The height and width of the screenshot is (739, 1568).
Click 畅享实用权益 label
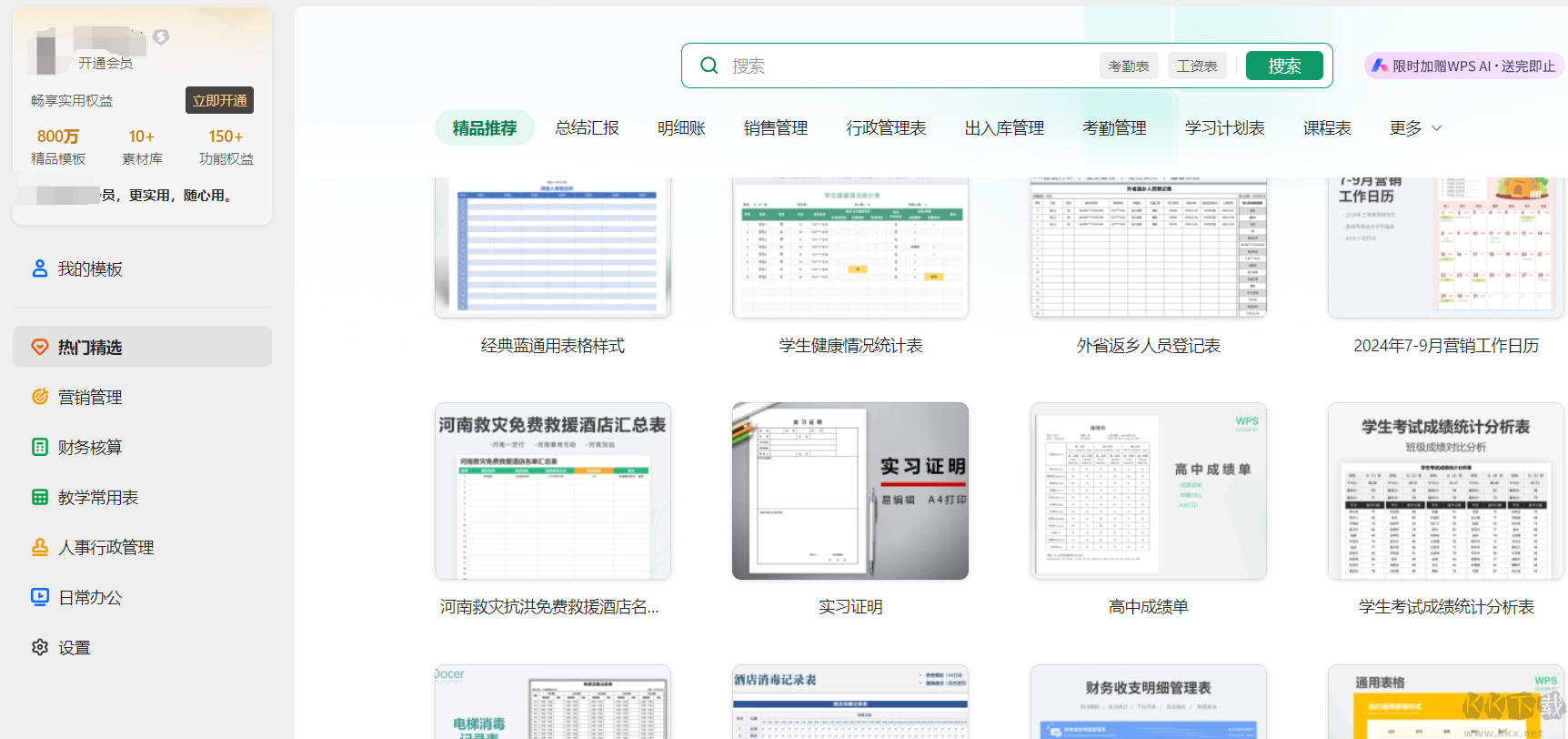(x=72, y=100)
